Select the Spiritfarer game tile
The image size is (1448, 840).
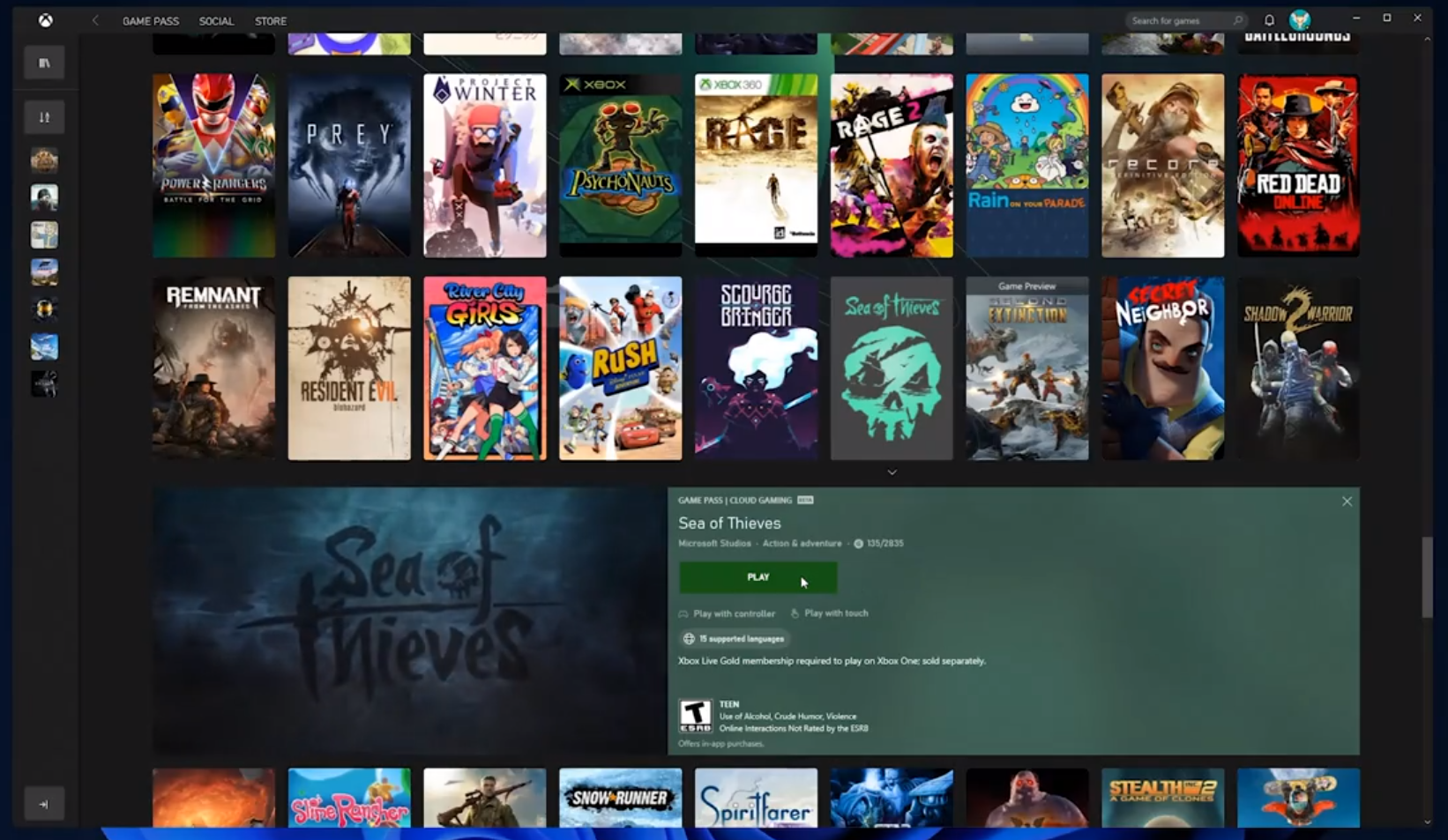tap(756, 798)
